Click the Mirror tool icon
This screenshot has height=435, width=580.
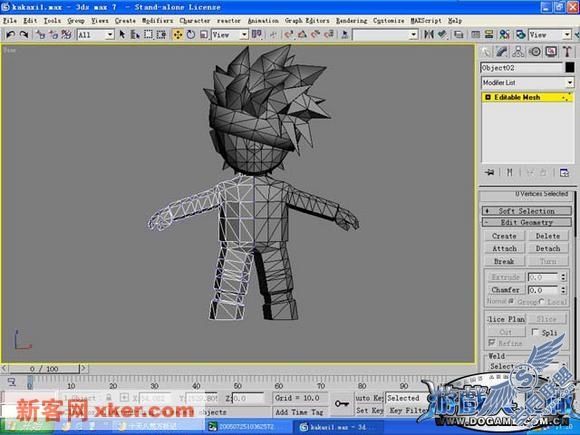pyautogui.click(x=429, y=35)
